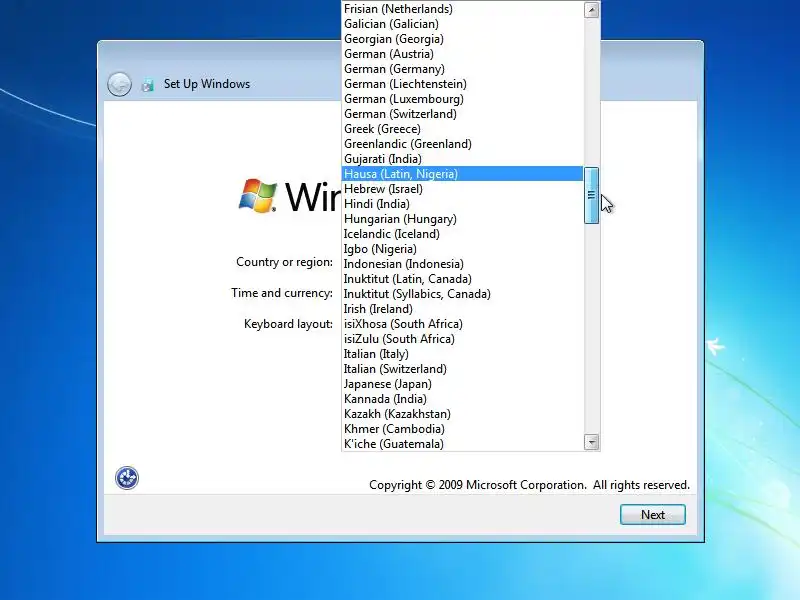The image size is (800, 600).
Task: Select Gujarati (India)
Action: click(462, 159)
